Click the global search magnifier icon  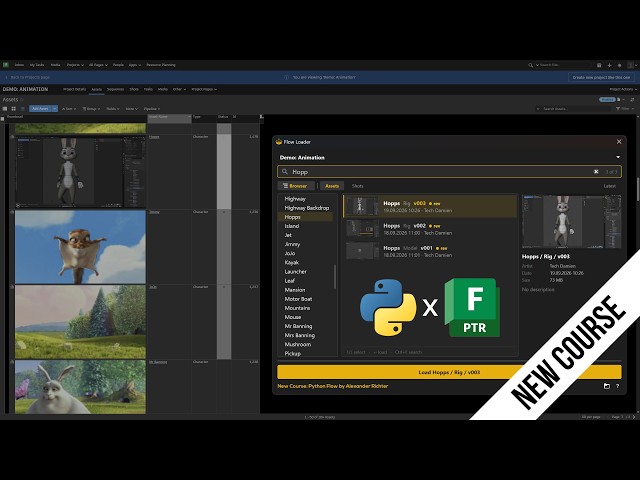[530, 65]
